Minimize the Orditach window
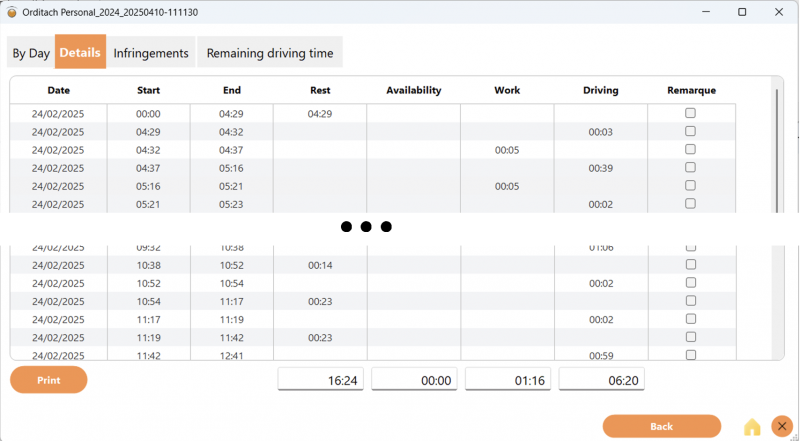This screenshot has height=441, width=800. click(x=706, y=12)
